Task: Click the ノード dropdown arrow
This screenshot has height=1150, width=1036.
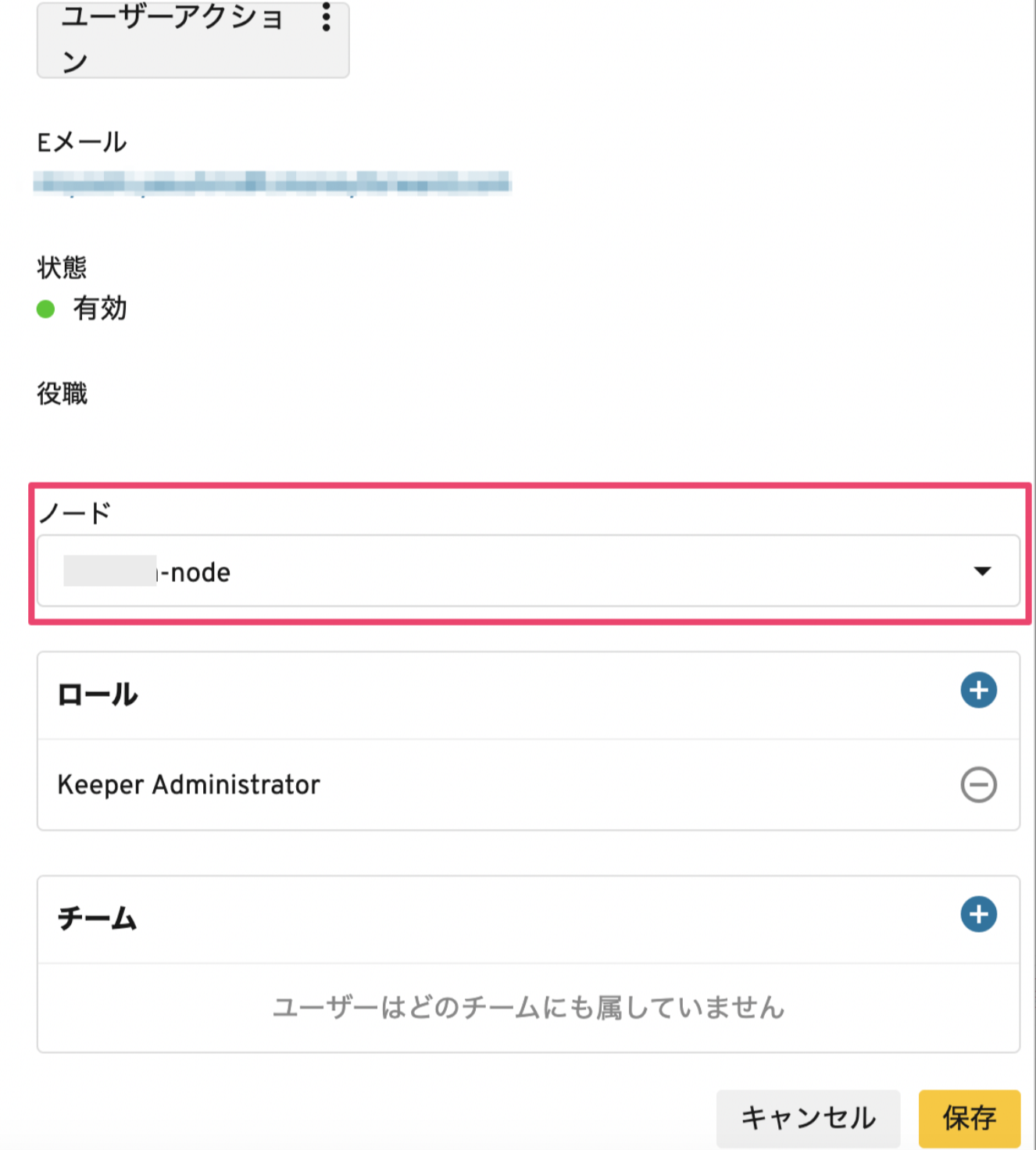Action: pyautogui.click(x=982, y=571)
